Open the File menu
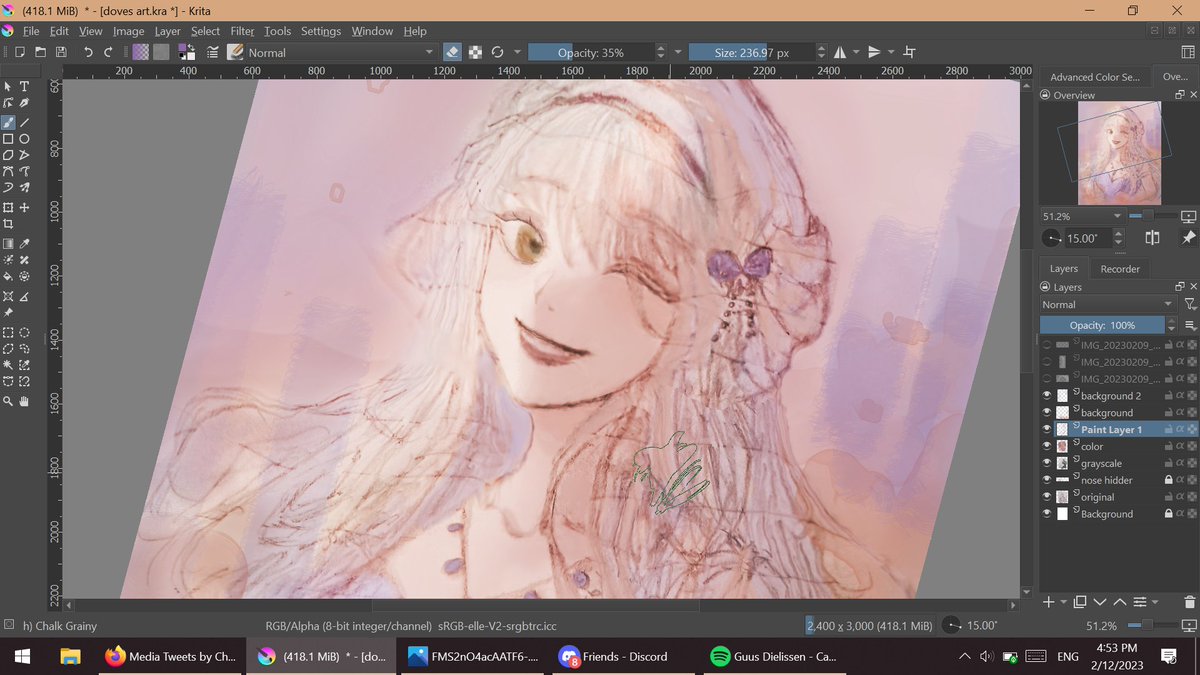 point(30,31)
